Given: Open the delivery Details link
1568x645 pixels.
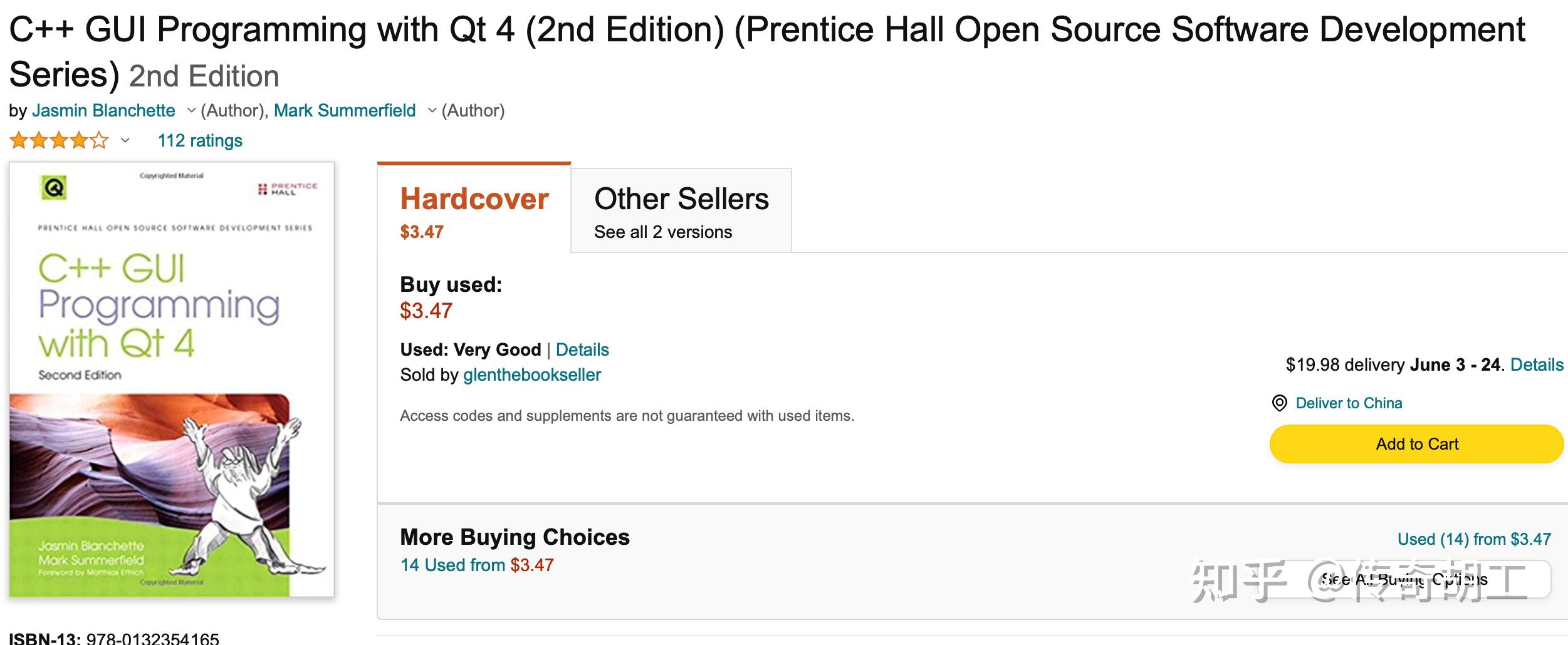Looking at the screenshot, I should (x=1537, y=365).
